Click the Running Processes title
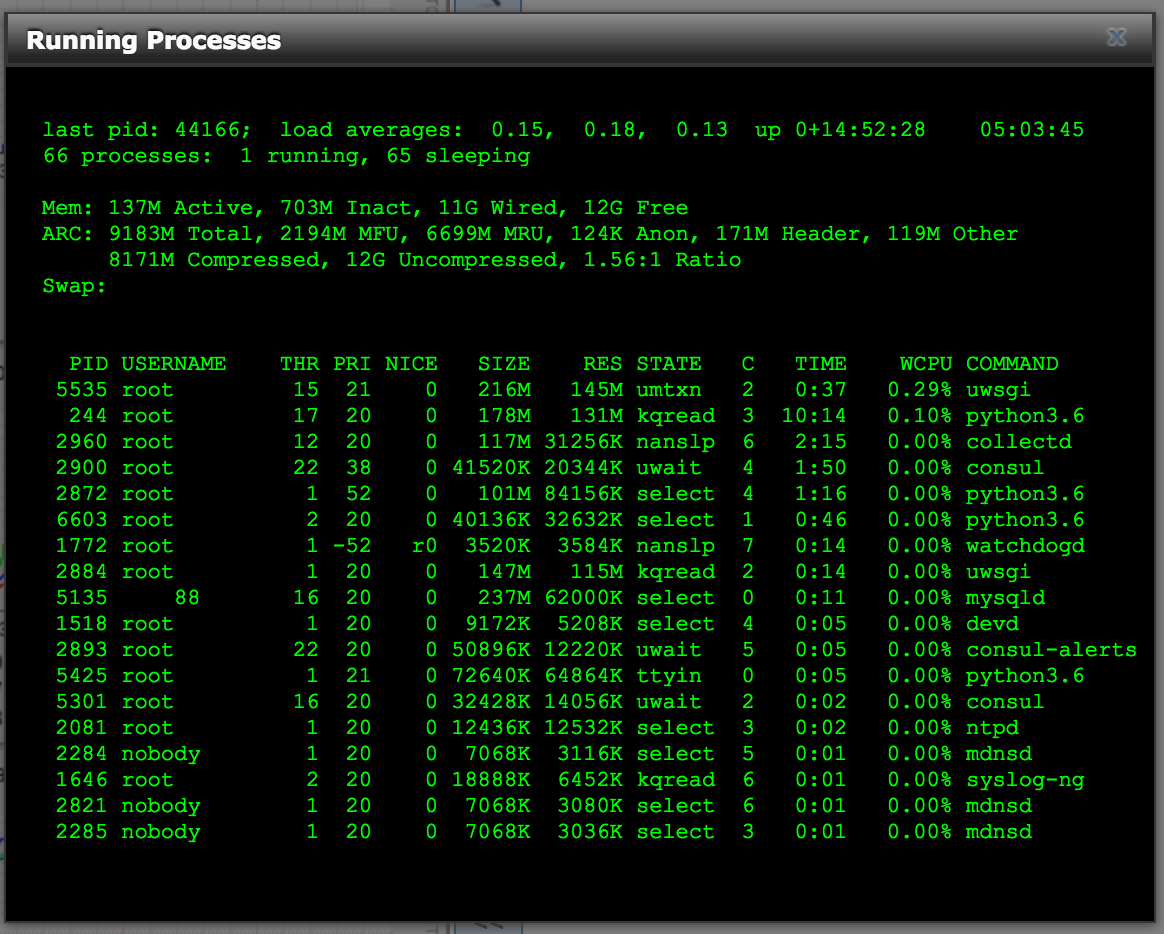Image resolution: width=1164 pixels, height=934 pixels. click(154, 40)
